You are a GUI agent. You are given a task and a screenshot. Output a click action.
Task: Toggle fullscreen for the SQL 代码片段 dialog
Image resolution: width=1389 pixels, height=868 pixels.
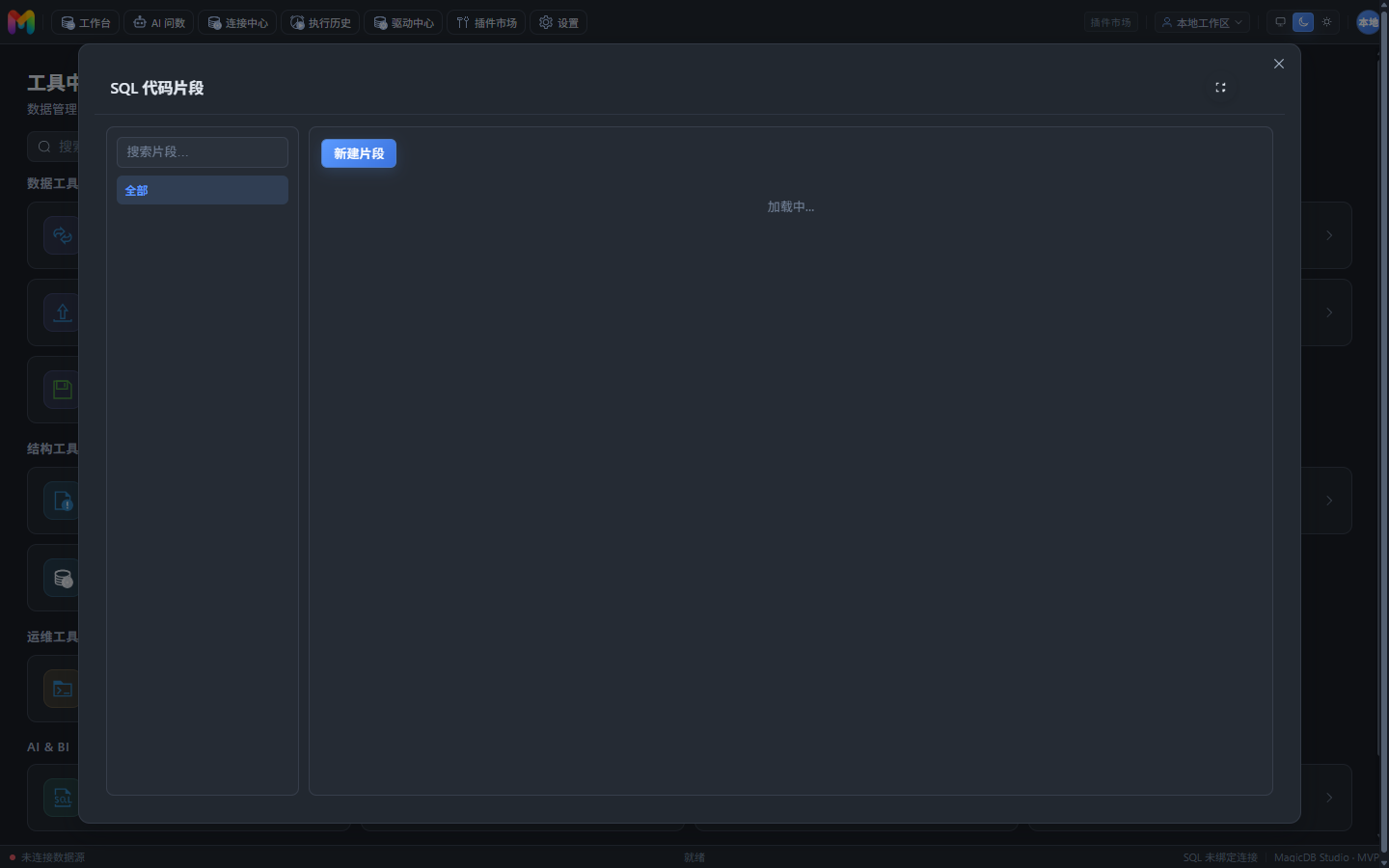1220,87
